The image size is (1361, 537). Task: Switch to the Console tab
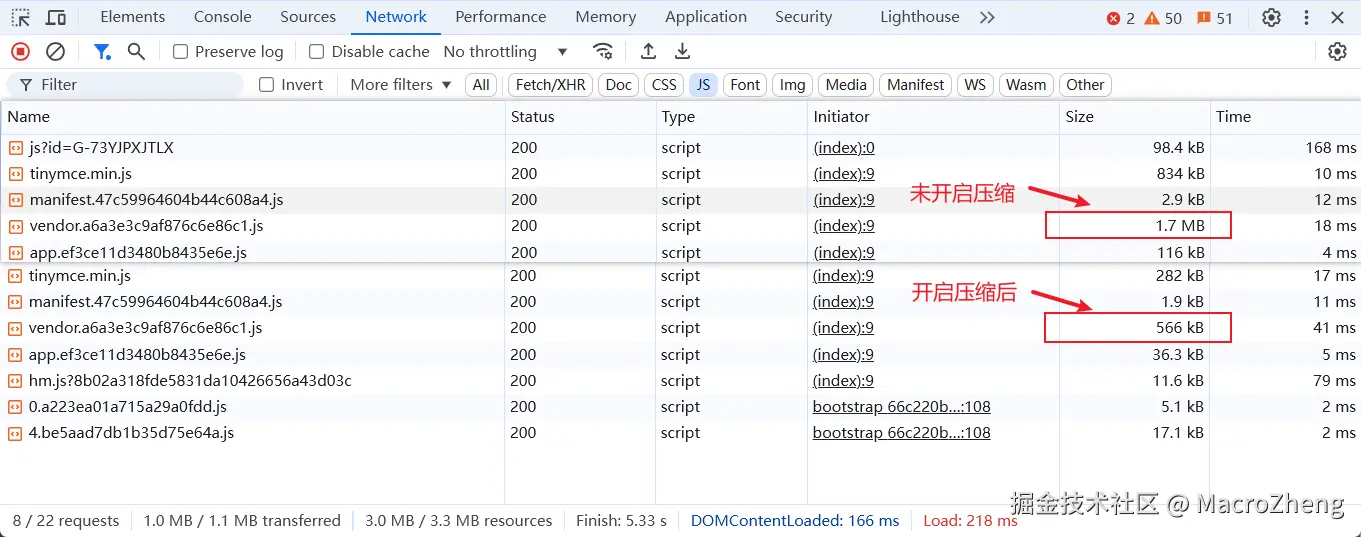[223, 17]
